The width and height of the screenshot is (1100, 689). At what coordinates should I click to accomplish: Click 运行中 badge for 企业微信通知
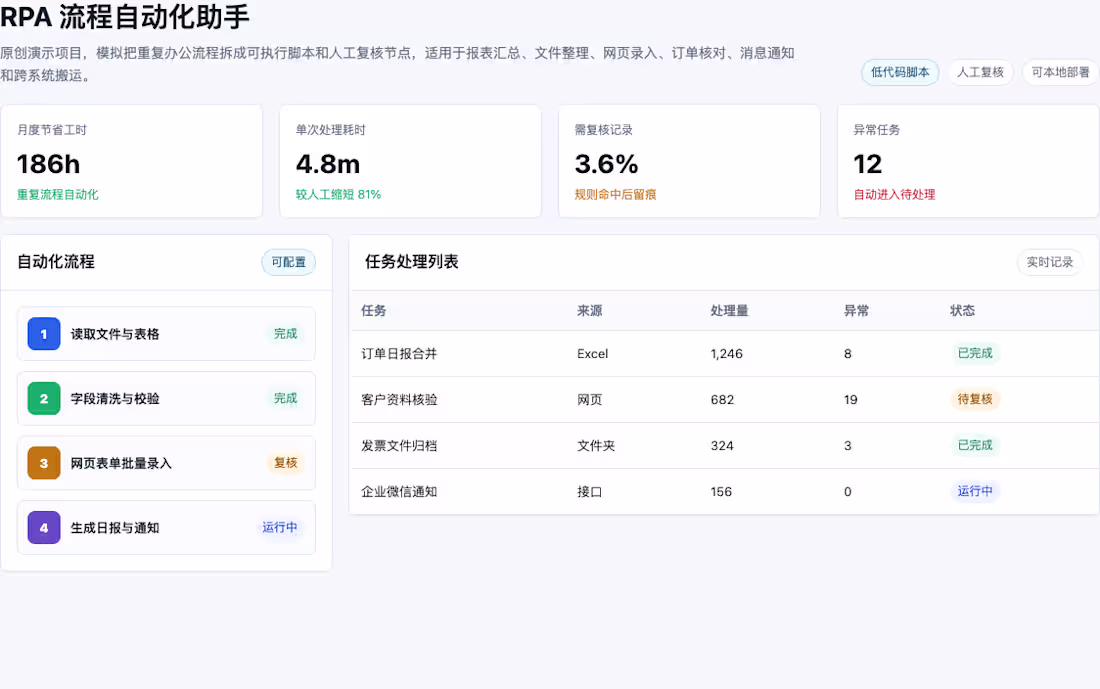point(975,491)
